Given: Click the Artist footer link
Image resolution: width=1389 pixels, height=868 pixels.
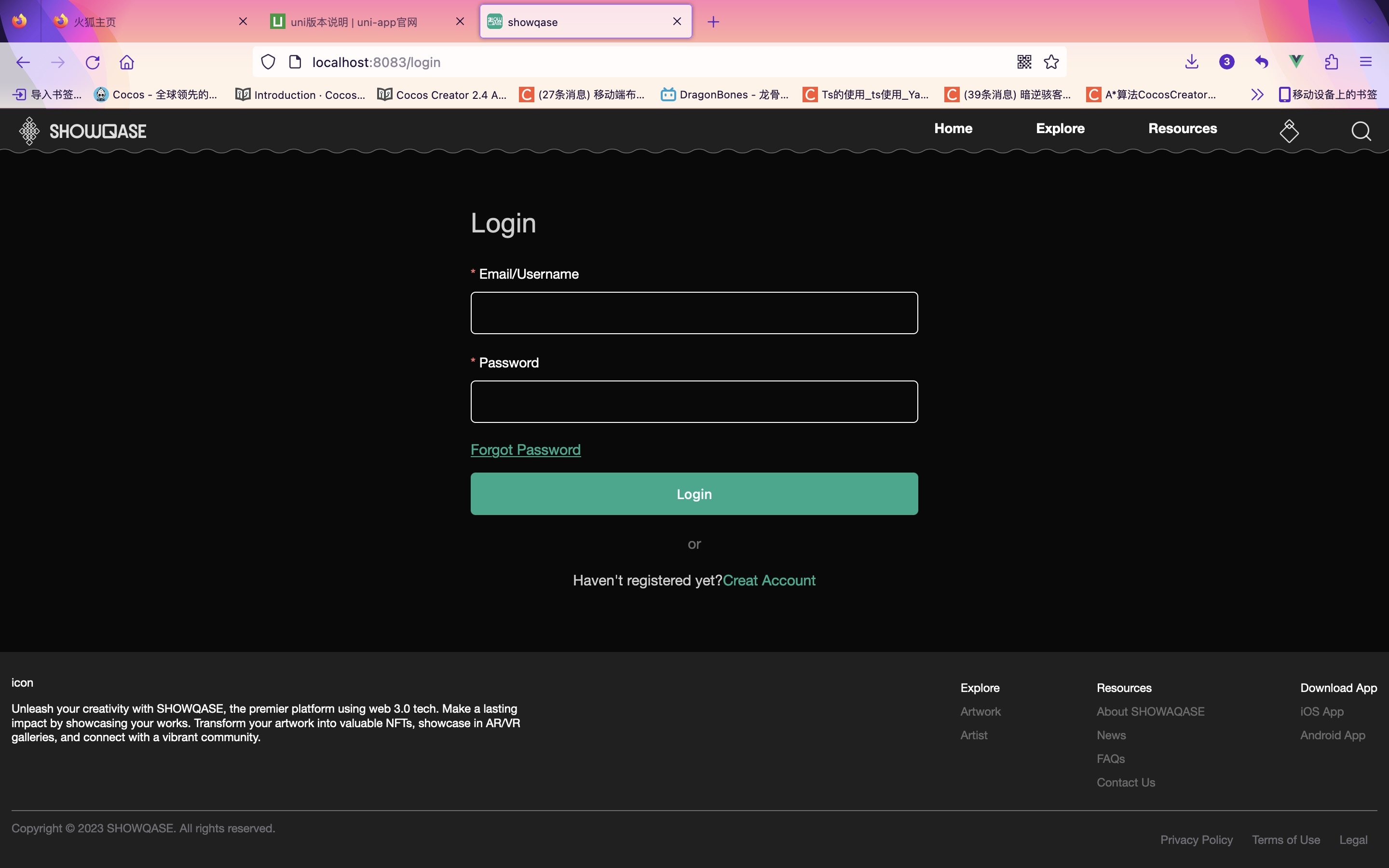Looking at the screenshot, I should pos(973,735).
